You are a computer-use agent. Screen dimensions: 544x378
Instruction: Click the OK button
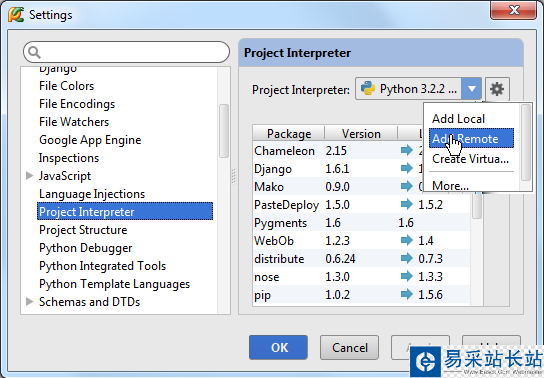point(278,347)
